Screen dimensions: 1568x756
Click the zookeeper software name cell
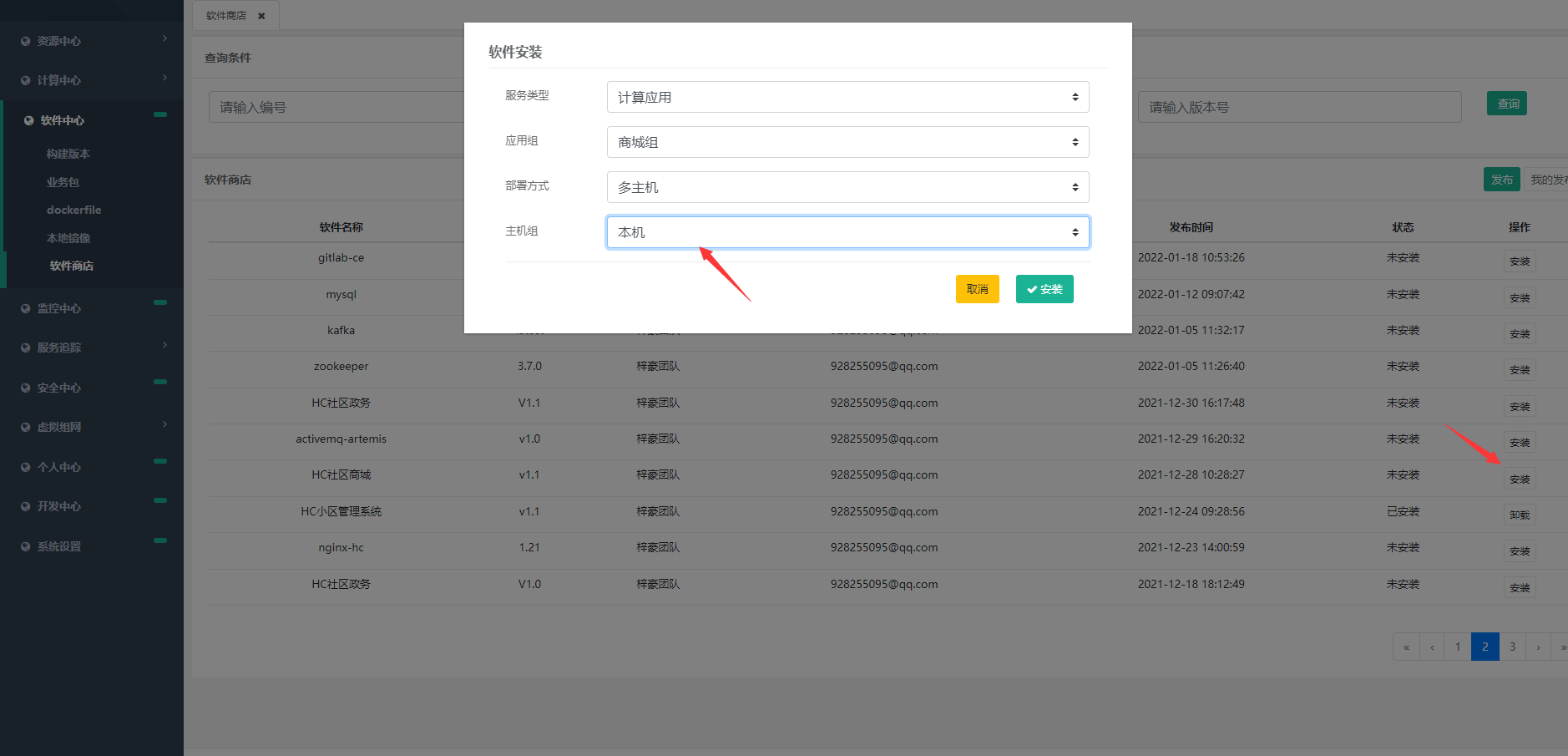pyautogui.click(x=341, y=366)
